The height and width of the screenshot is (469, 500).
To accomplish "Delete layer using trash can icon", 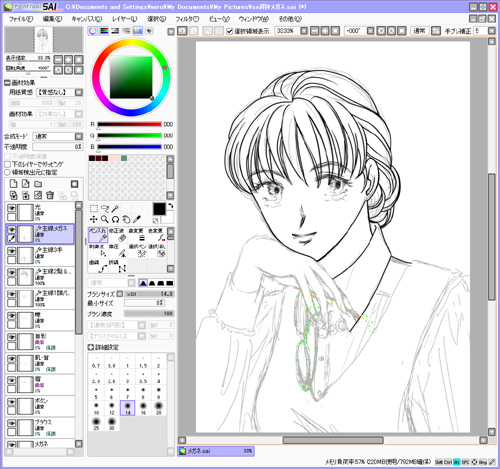I will point(50,195).
